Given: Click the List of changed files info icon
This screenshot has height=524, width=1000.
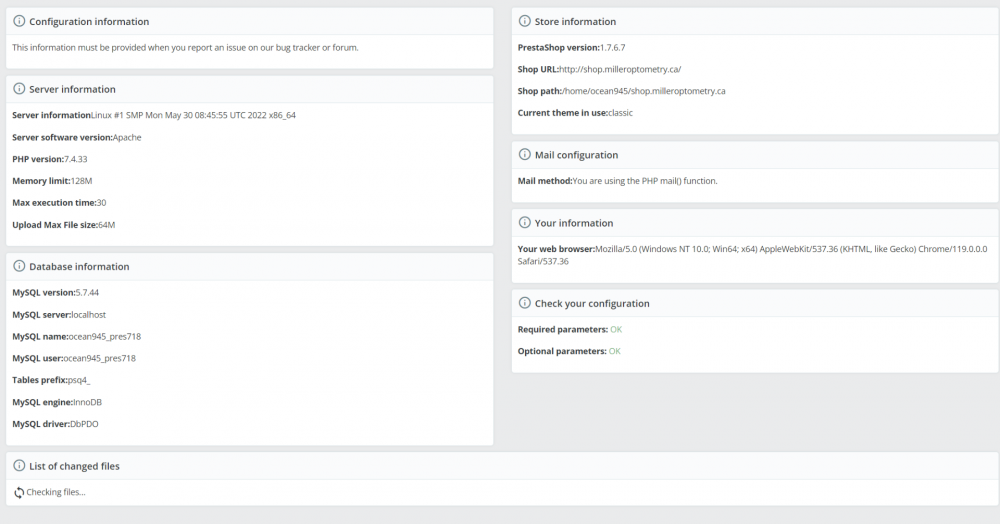Looking at the screenshot, I should tap(20, 466).
